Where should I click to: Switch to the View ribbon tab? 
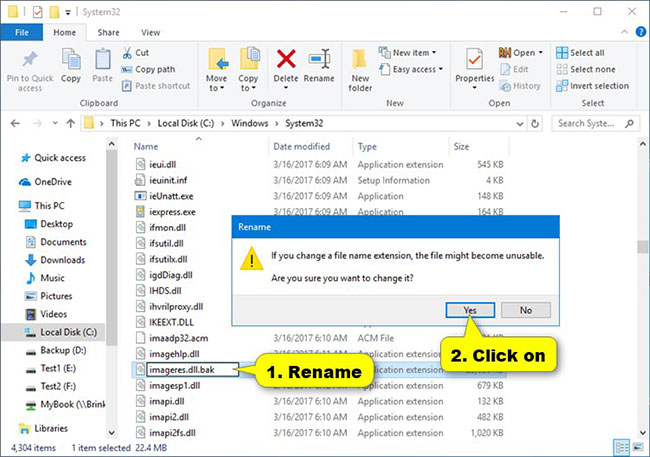coord(150,32)
